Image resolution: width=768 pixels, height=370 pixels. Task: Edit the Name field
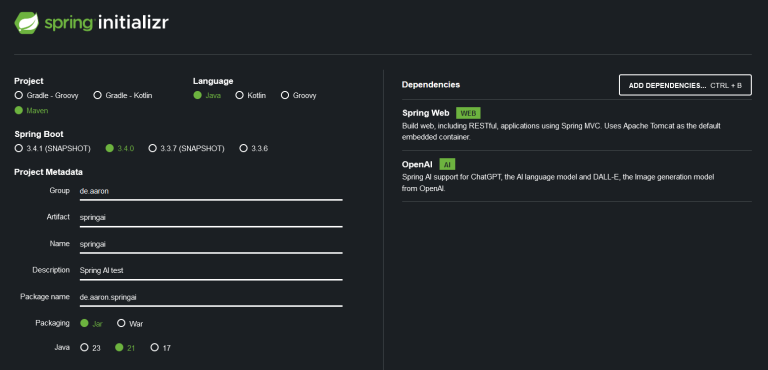point(211,244)
